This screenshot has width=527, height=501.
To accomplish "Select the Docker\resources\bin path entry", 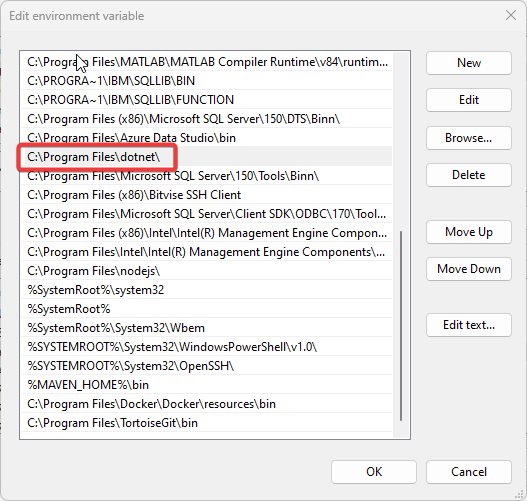I will tap(207, 404).
